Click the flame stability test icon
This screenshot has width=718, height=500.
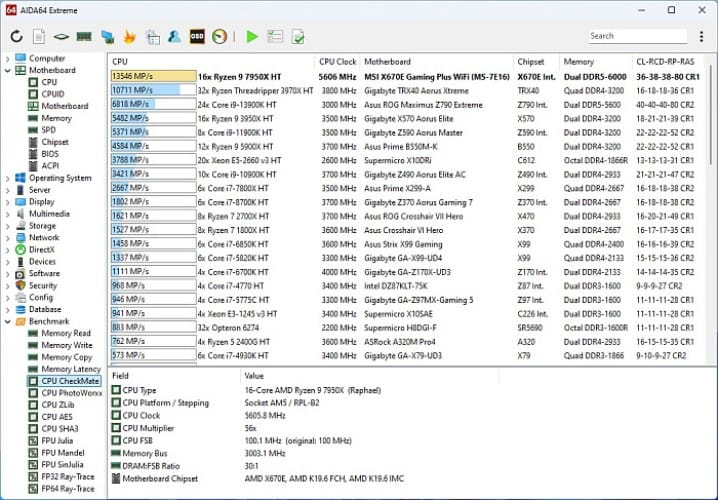[129, 37]
